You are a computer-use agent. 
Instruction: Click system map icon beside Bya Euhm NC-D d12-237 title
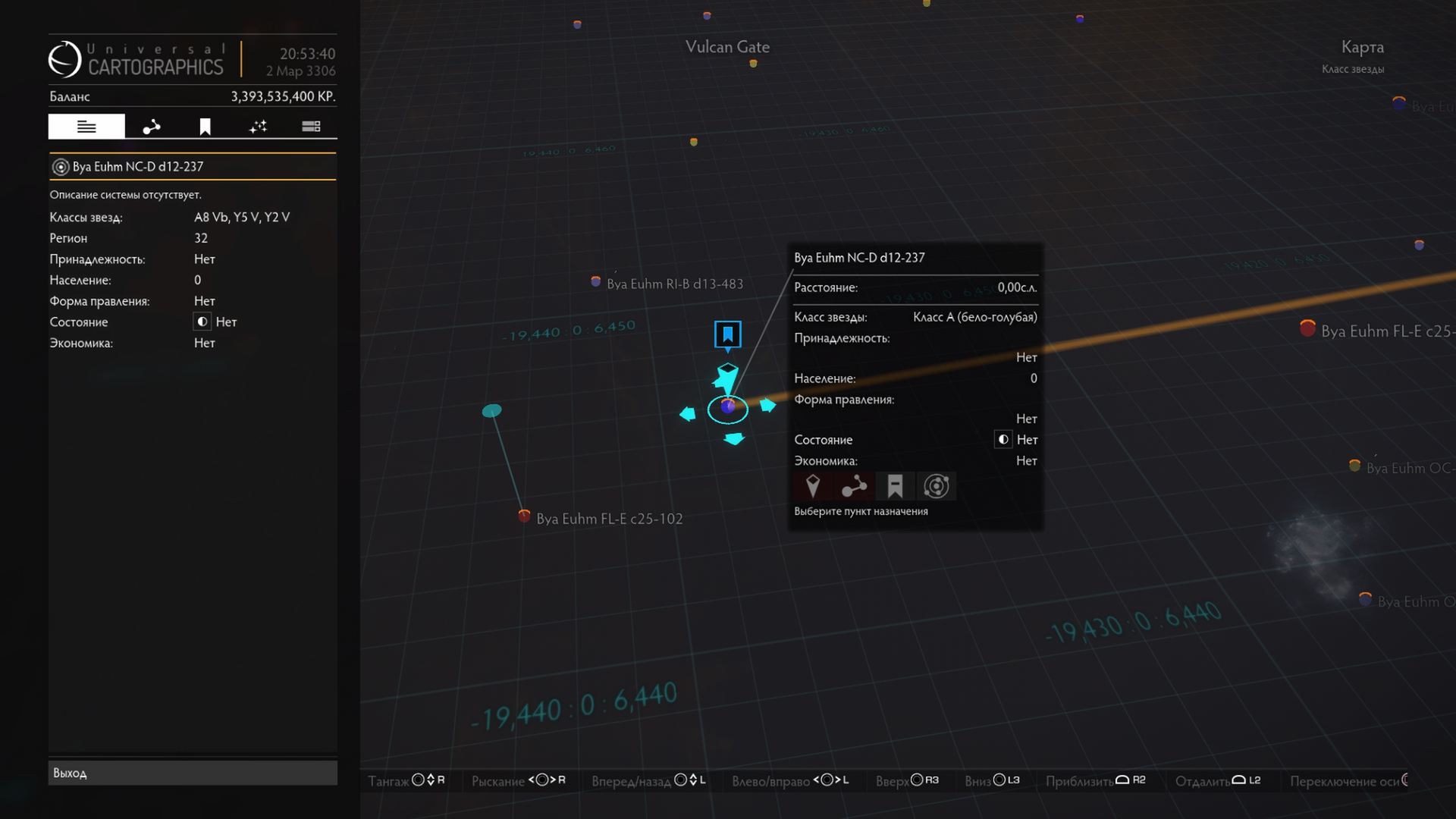click(61, 167)
